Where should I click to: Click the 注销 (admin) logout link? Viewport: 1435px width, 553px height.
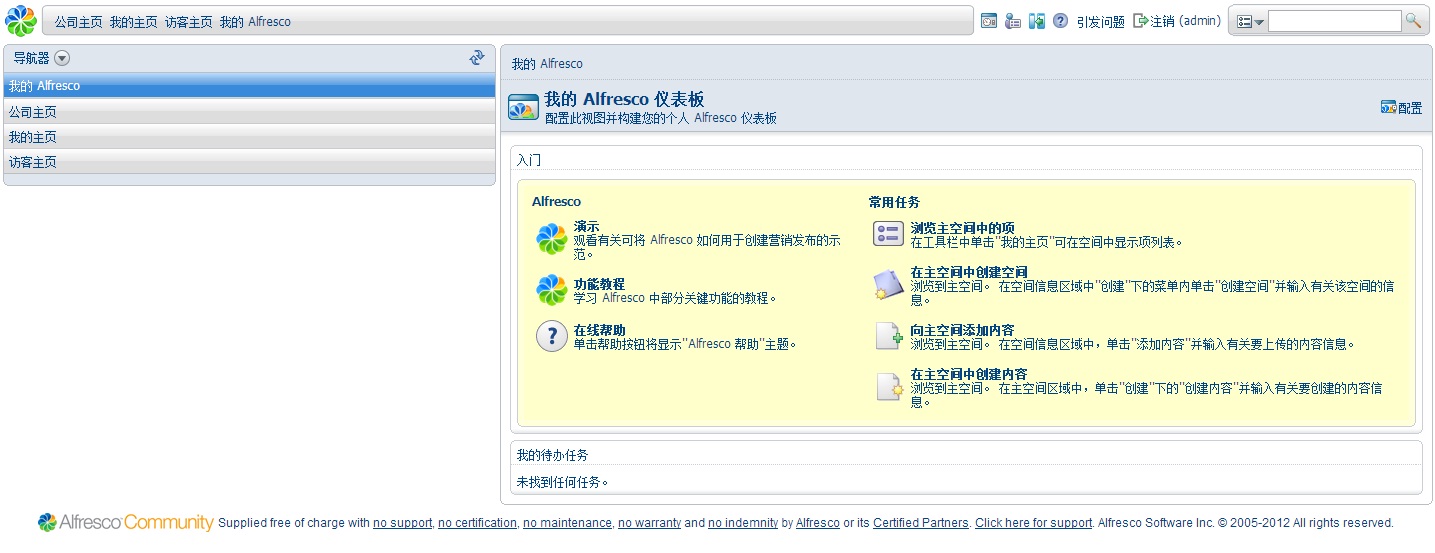point(1185,21)
